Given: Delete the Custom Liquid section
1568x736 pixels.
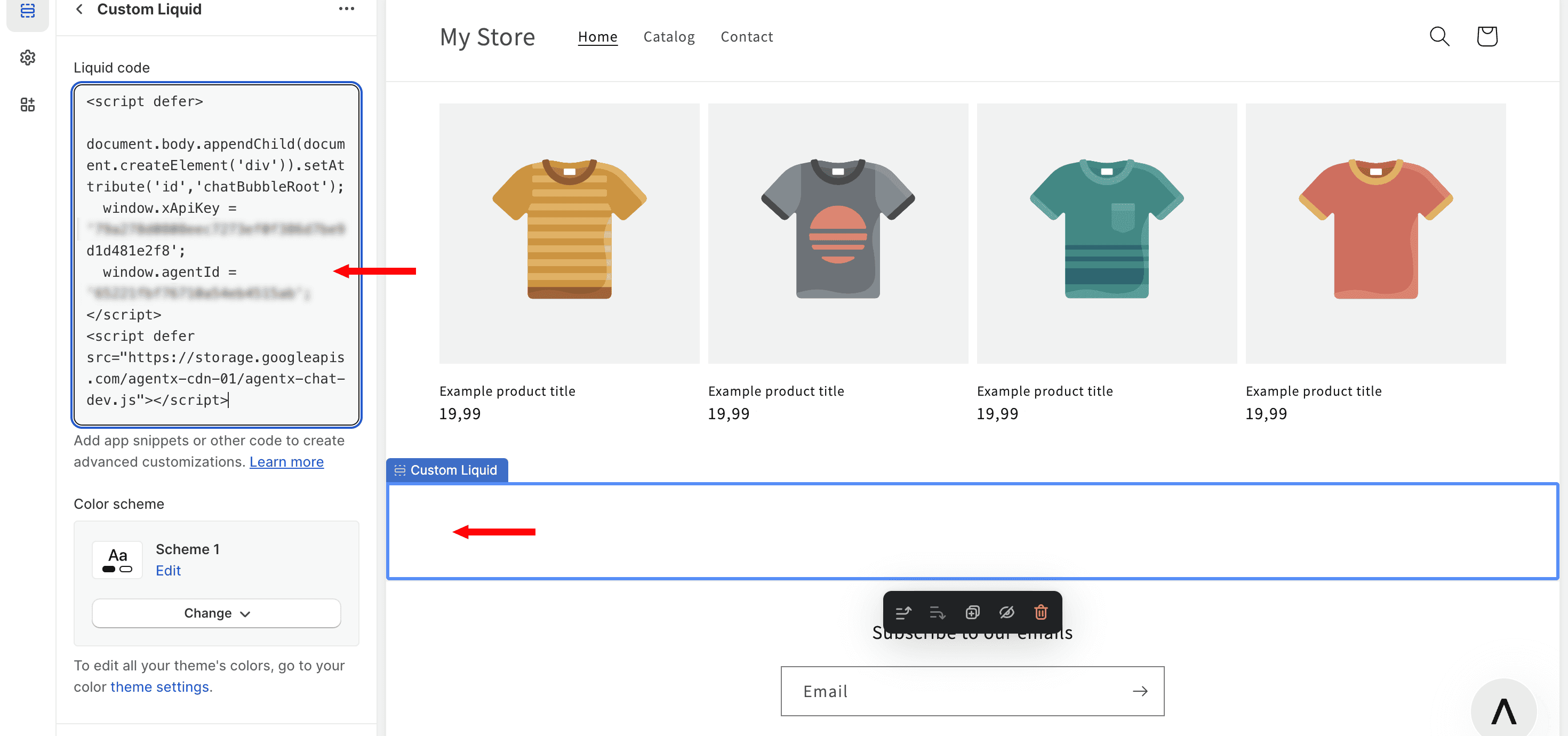Looking at the screenshot, I should 1041,612.
